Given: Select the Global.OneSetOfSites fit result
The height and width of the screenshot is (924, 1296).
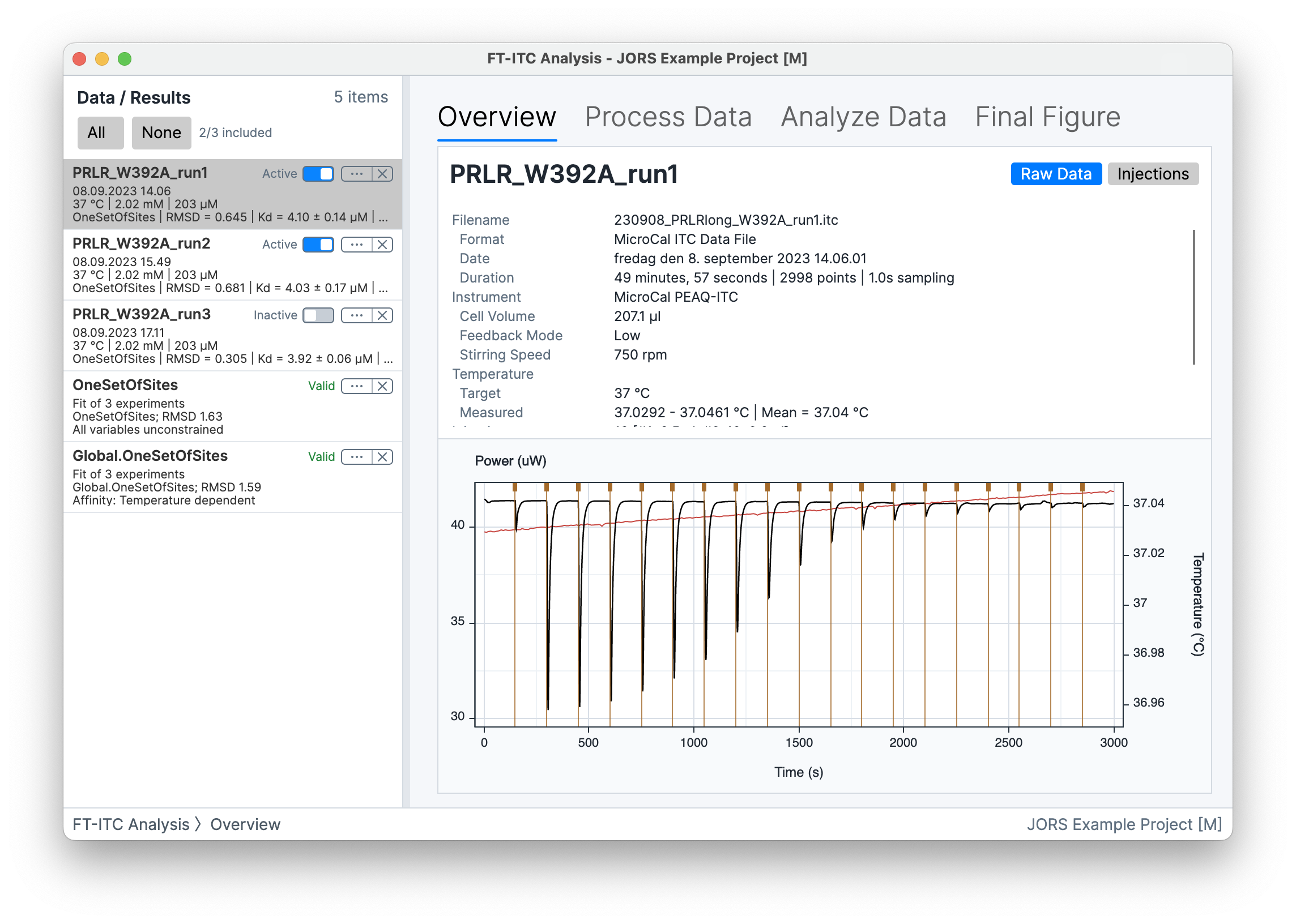Looking at the screenshot, I should [x=232, y=477].
